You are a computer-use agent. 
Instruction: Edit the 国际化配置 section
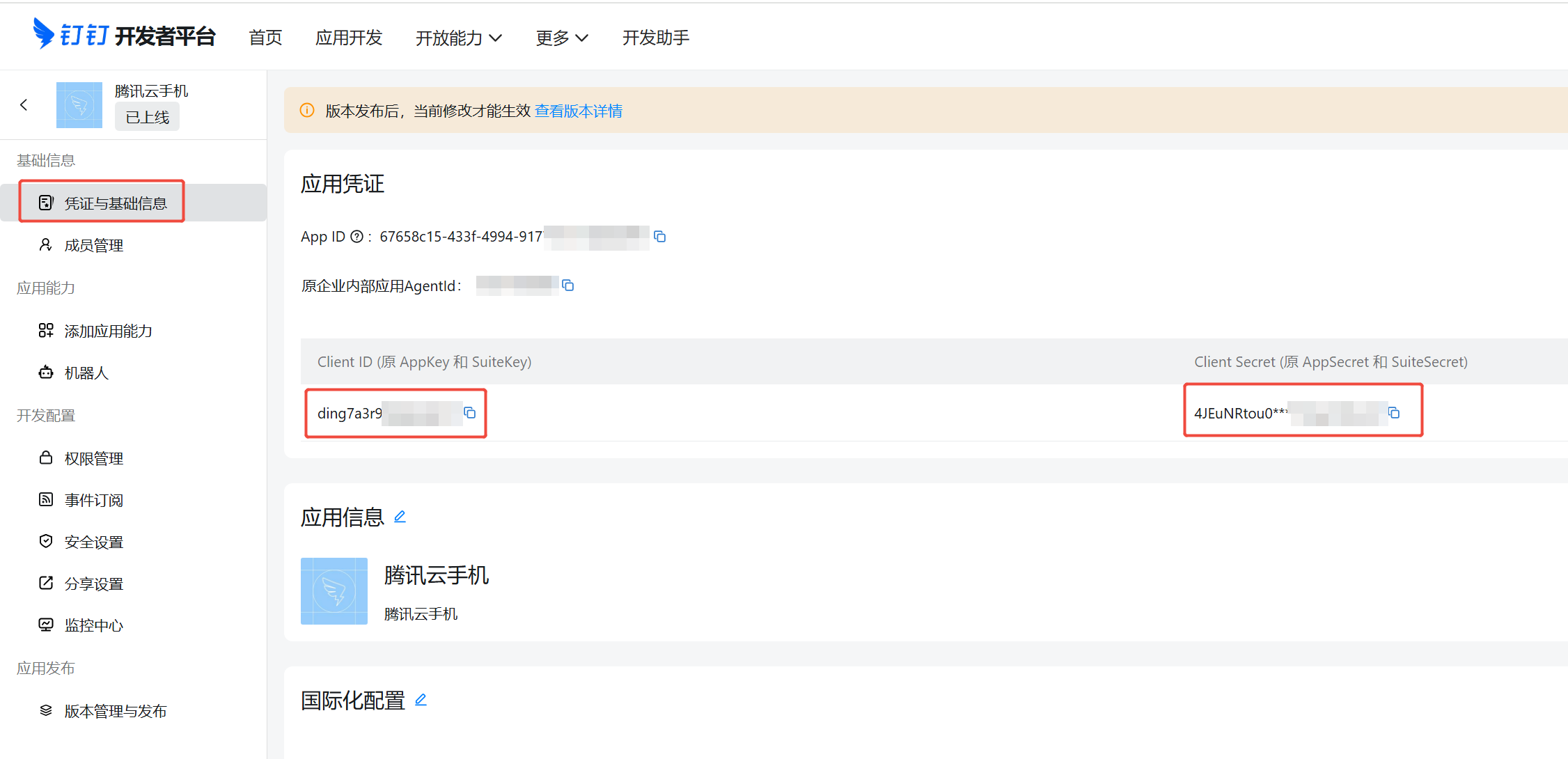421,700
